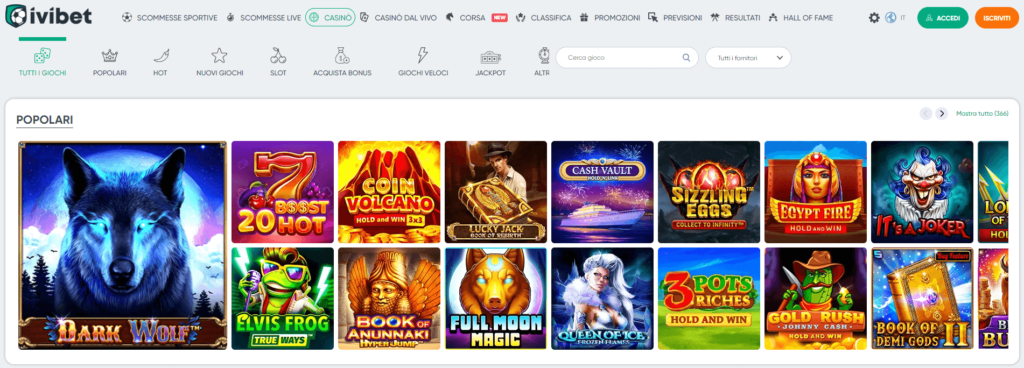Expand the Tutti i fornitori dropdown
This screenshot has height=368, width=1024.
(748, 57)
